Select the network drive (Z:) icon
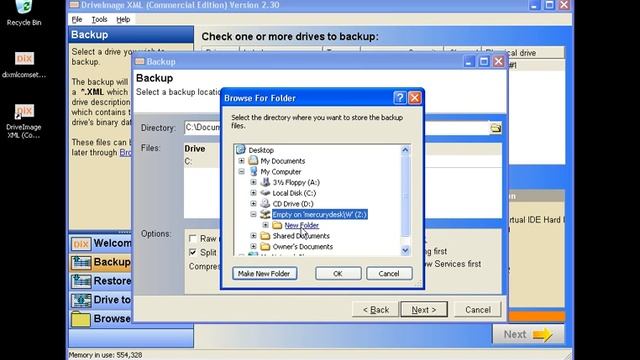This screenshot has width=640, height=360. tap(265, 214)
